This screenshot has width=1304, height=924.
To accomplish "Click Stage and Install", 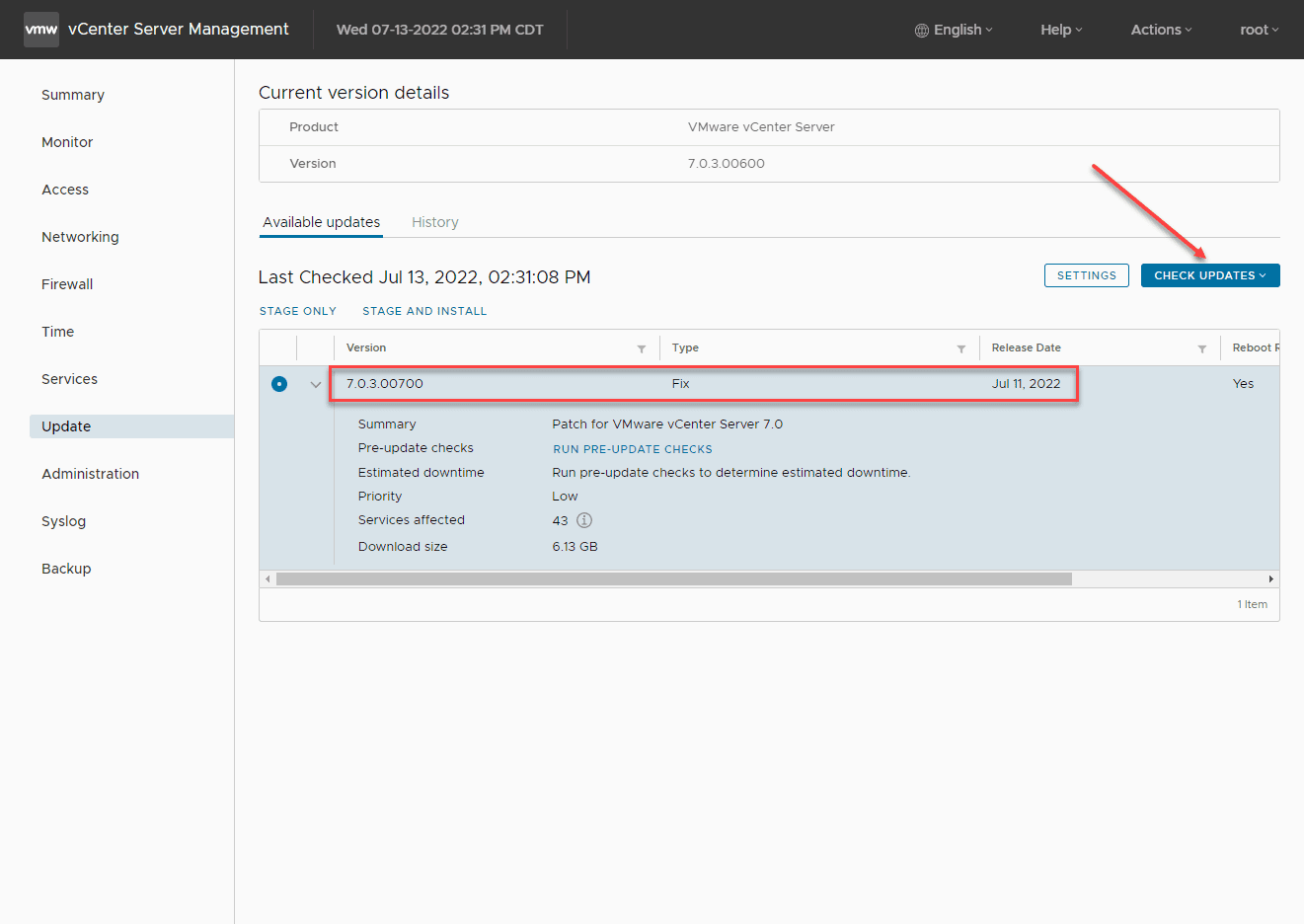I will pos(424,311).
